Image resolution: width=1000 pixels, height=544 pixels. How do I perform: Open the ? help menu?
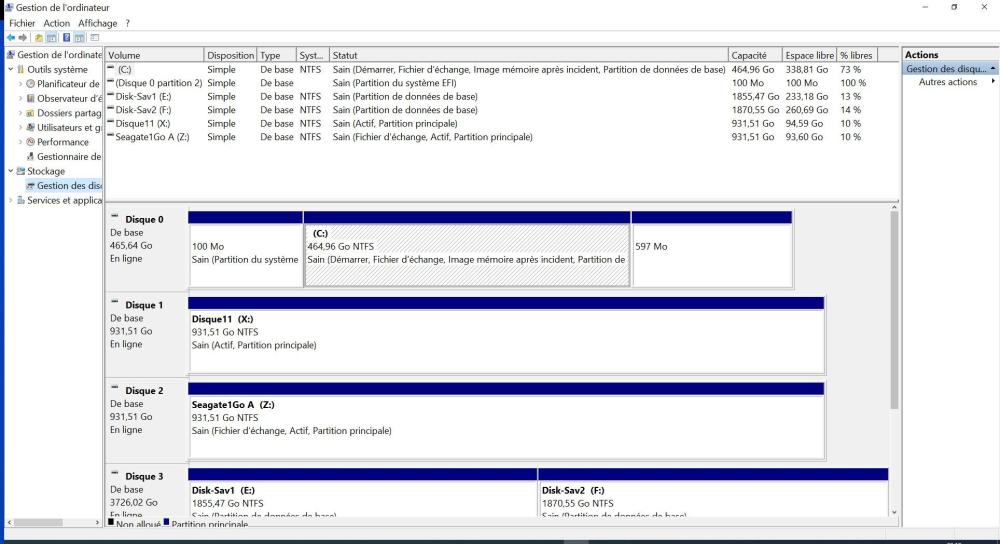[128, 23]
